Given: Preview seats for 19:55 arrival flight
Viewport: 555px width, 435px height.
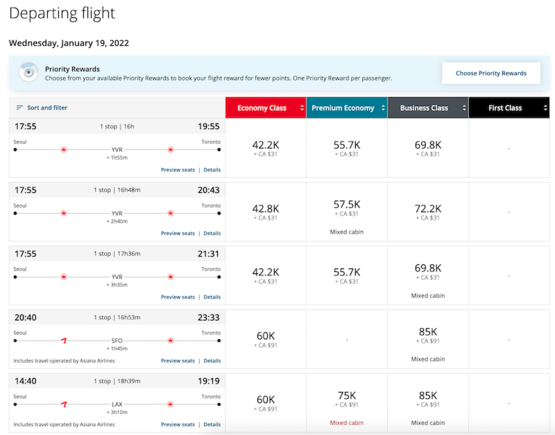Looking at the screenshot, I should coord(178,170).
